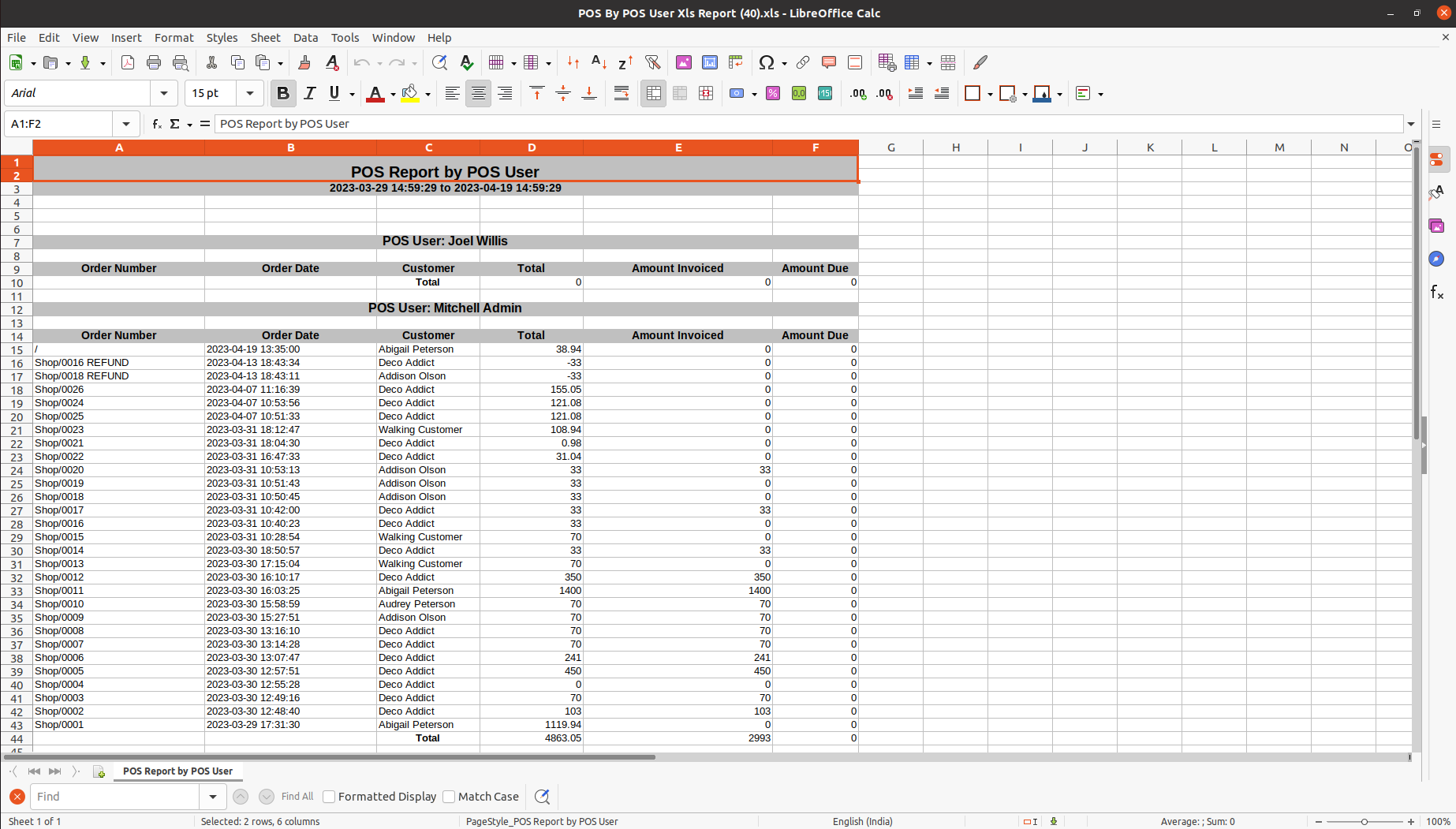
Task: Toggle Underline formatting
Action: tap(334, 93)
